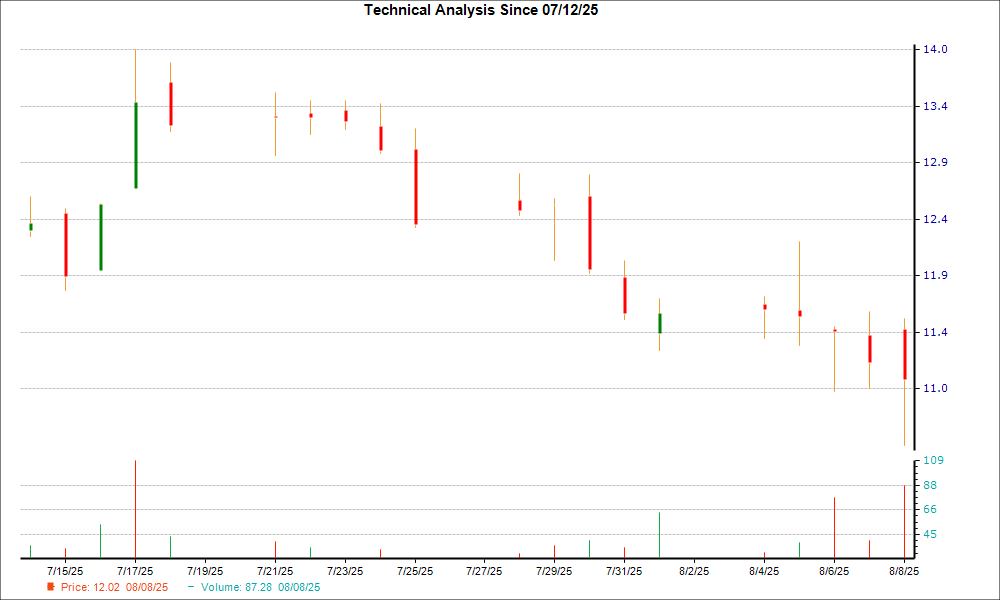This screenshot has width=1000, height=600.
Task: Click the red volume bar on 8/8/25
Action: pos(904,522)
